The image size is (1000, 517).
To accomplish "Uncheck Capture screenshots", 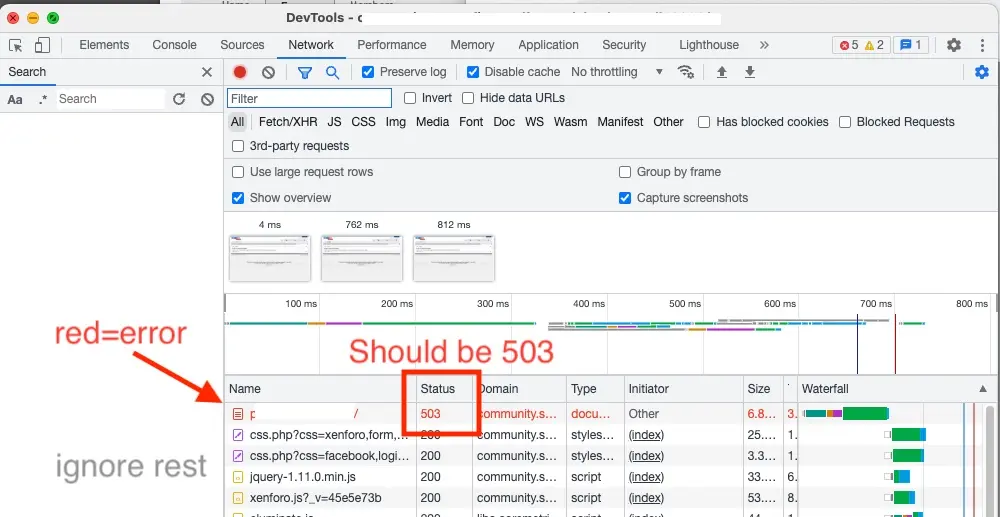I will (625, 198).
